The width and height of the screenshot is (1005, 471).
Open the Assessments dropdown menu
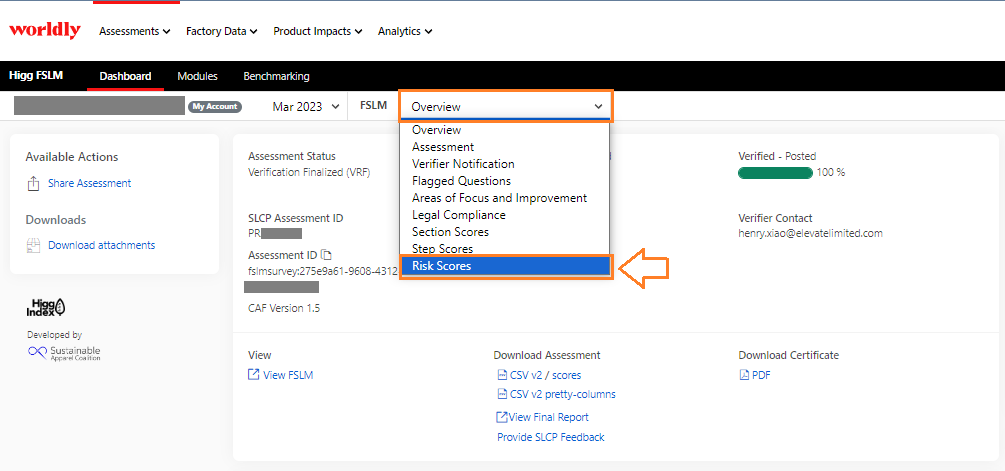pyautogui.click(x=135, y=31)
